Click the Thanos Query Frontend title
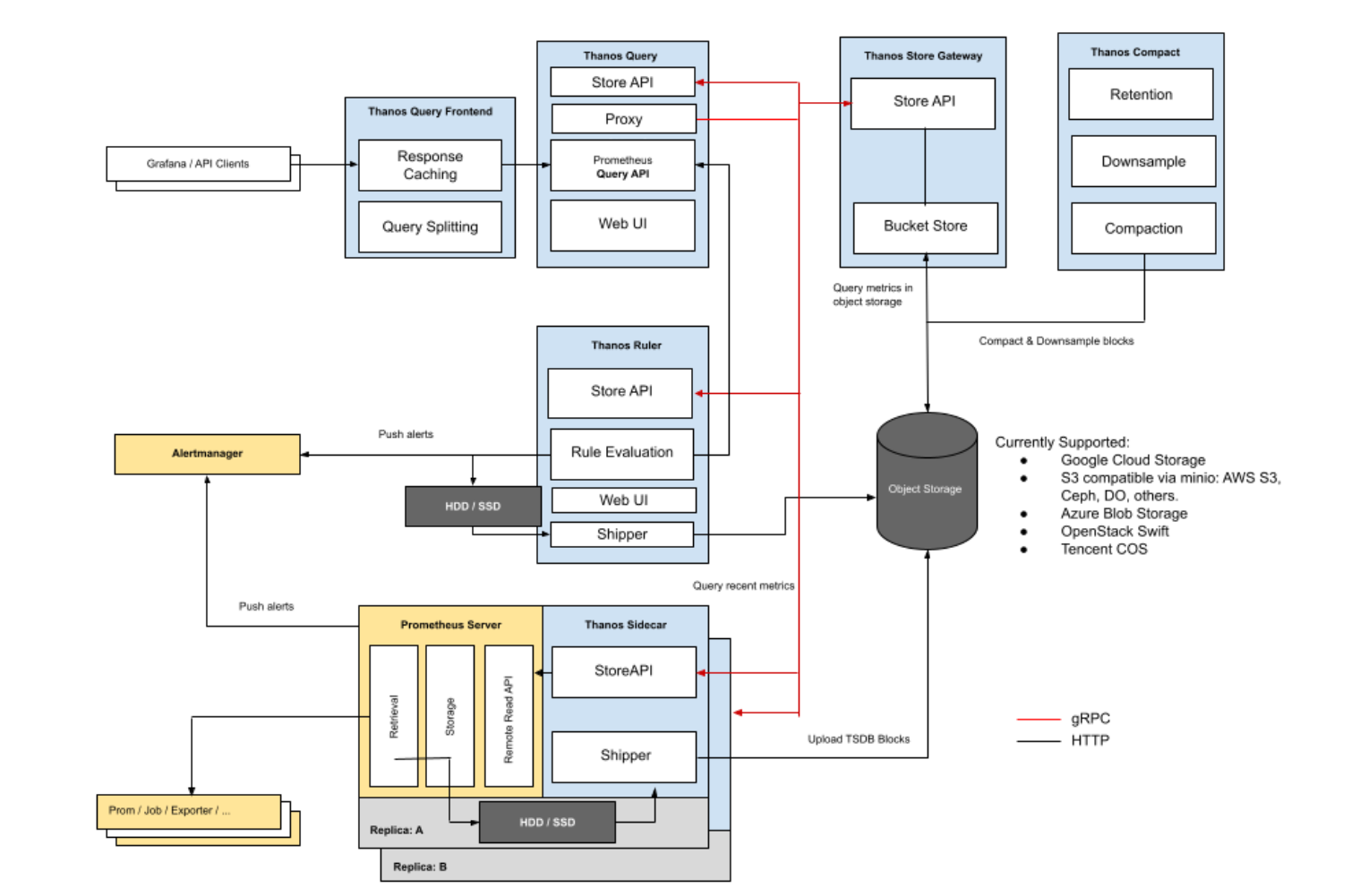The width and height of the screenshot is (1360, 896). pos(430,111)
